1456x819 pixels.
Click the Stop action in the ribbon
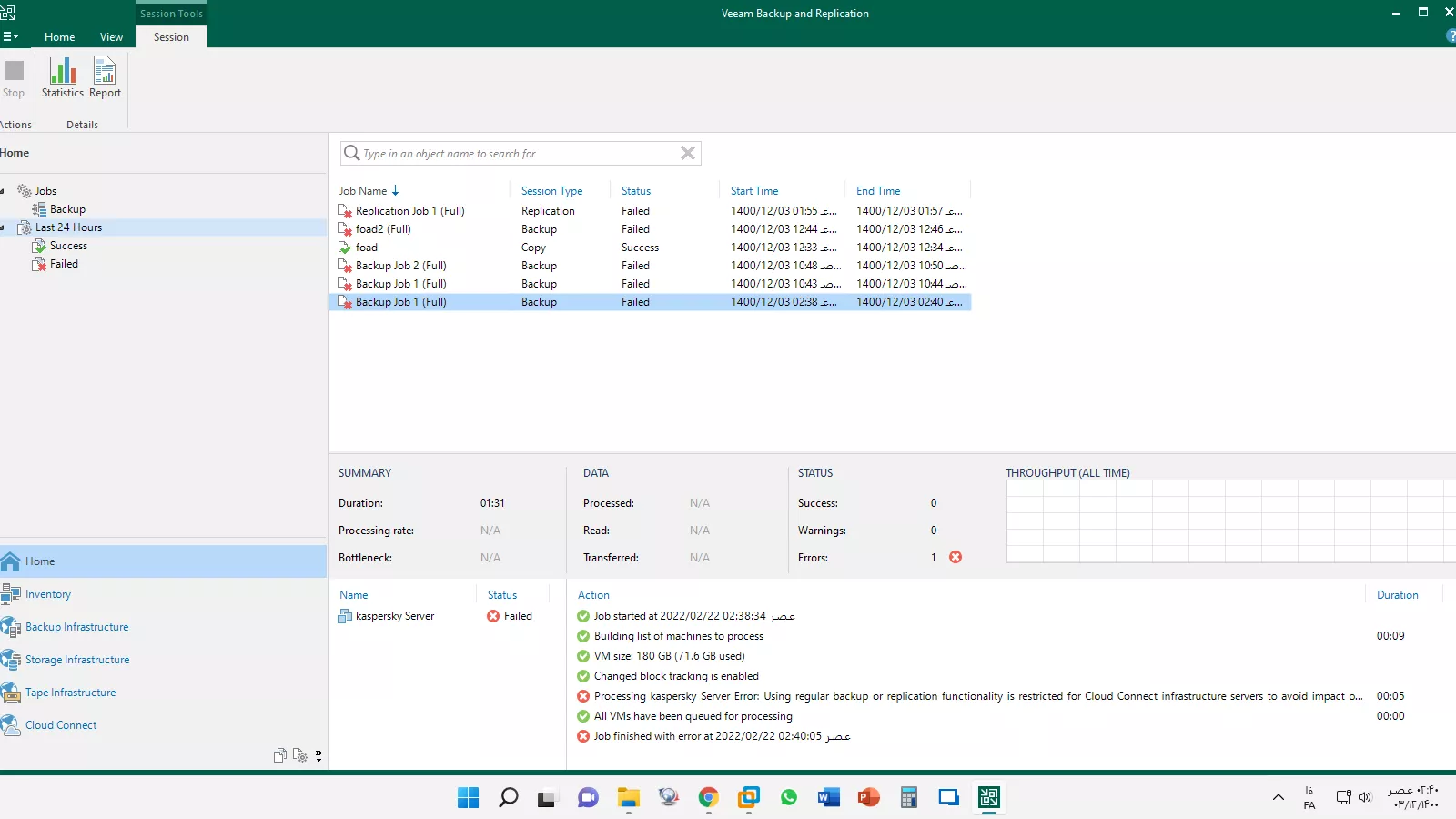(14, 77)
